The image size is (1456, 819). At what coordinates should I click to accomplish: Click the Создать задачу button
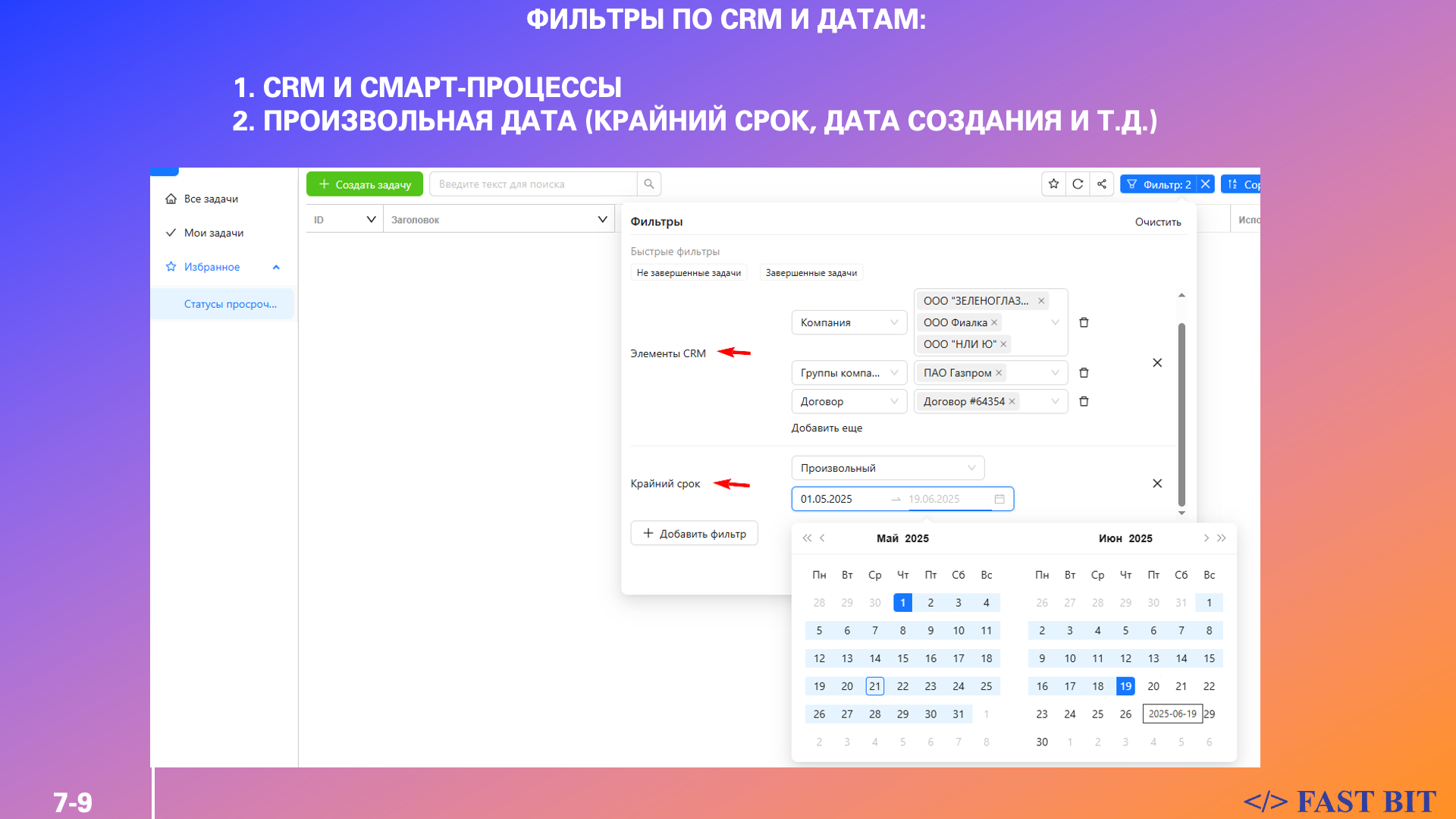(x=365, y=184)
